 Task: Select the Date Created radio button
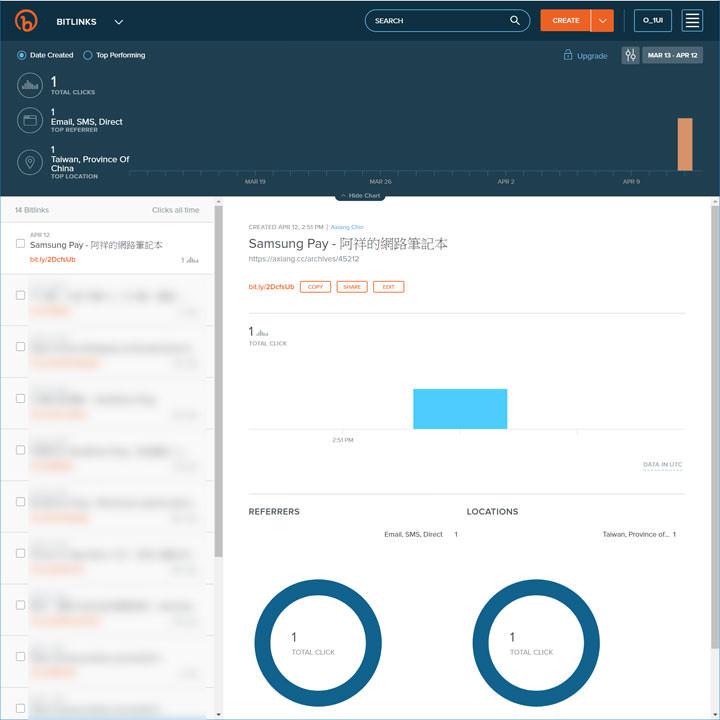[x=22, y=55]
